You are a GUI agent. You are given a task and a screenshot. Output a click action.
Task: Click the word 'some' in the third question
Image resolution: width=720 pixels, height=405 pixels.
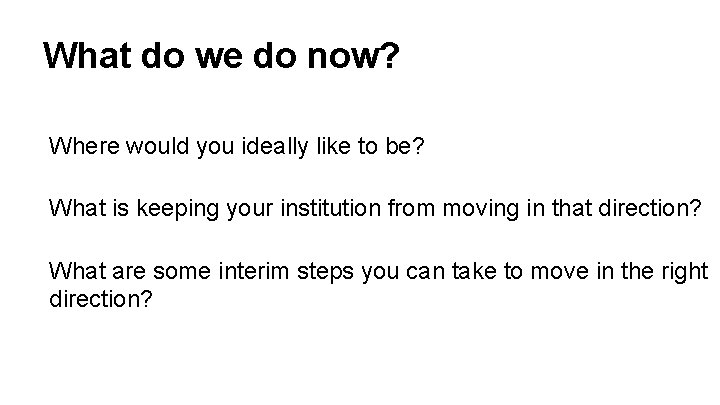click(182, 272)
